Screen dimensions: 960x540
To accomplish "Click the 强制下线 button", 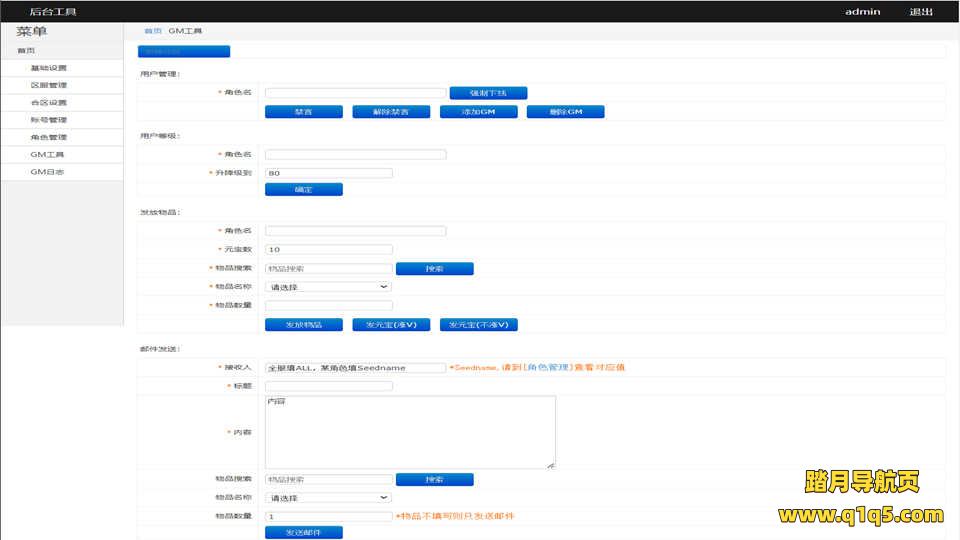I will (488, 93).
